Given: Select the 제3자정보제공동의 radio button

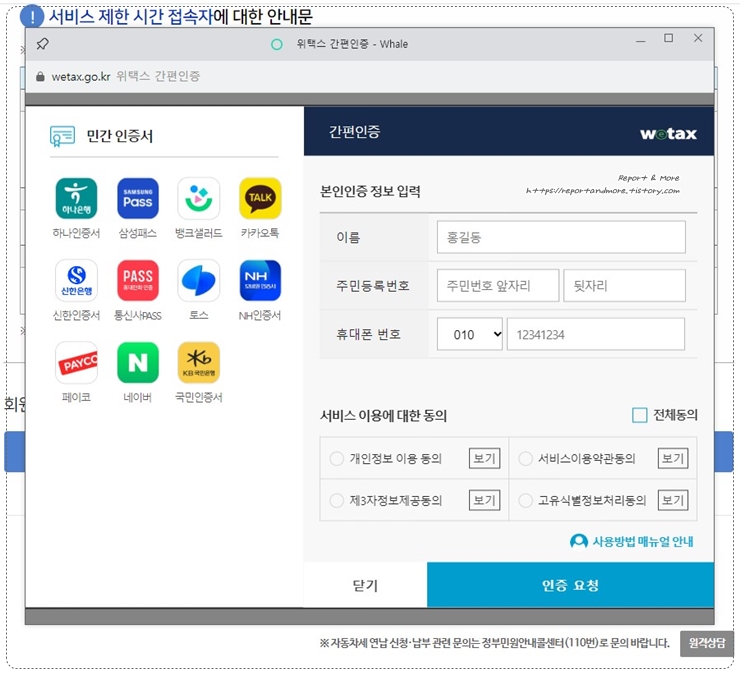Looking at the screenshot, I should 336,500.
